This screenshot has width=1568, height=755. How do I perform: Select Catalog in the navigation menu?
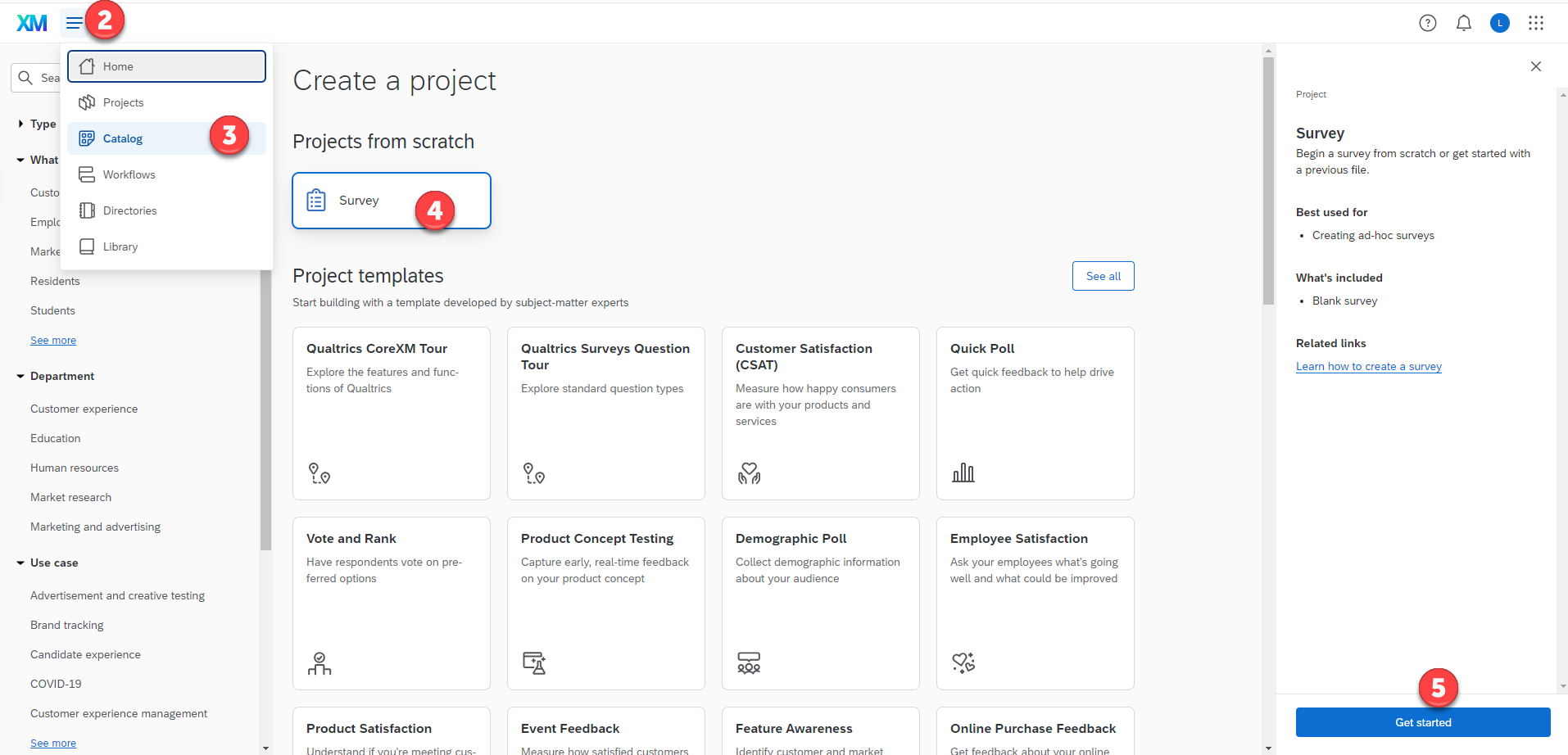coord(167,138)
